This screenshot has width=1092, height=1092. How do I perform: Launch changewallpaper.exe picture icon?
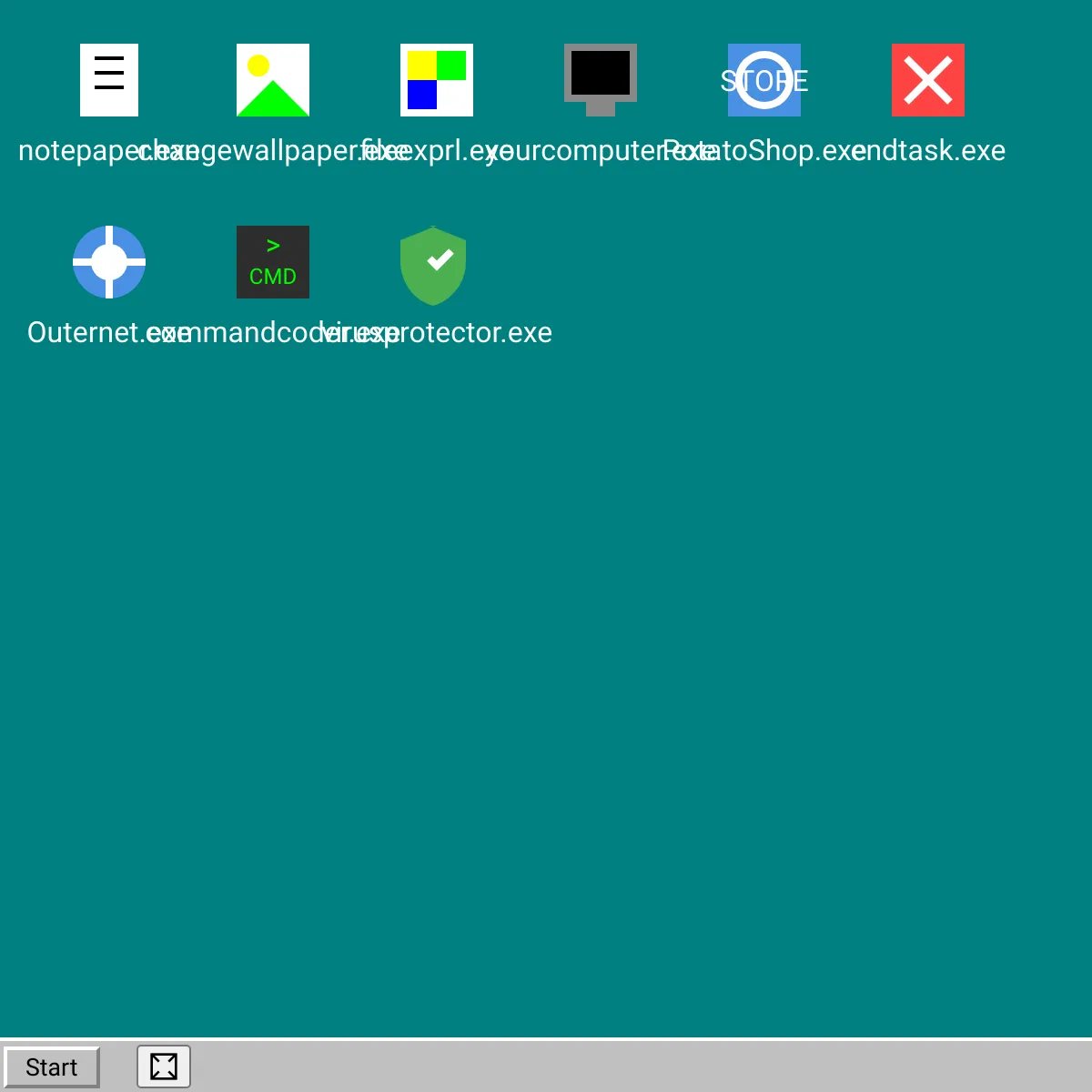pos(273,80)
